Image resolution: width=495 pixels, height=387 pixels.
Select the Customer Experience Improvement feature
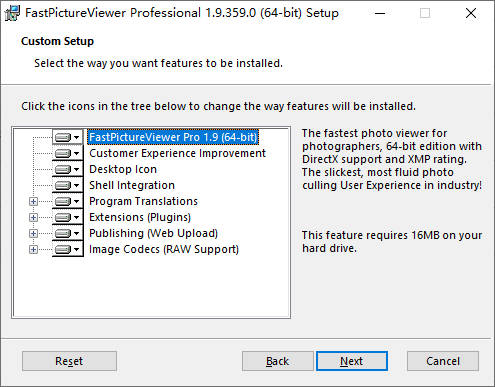click(x=177, y=153)
